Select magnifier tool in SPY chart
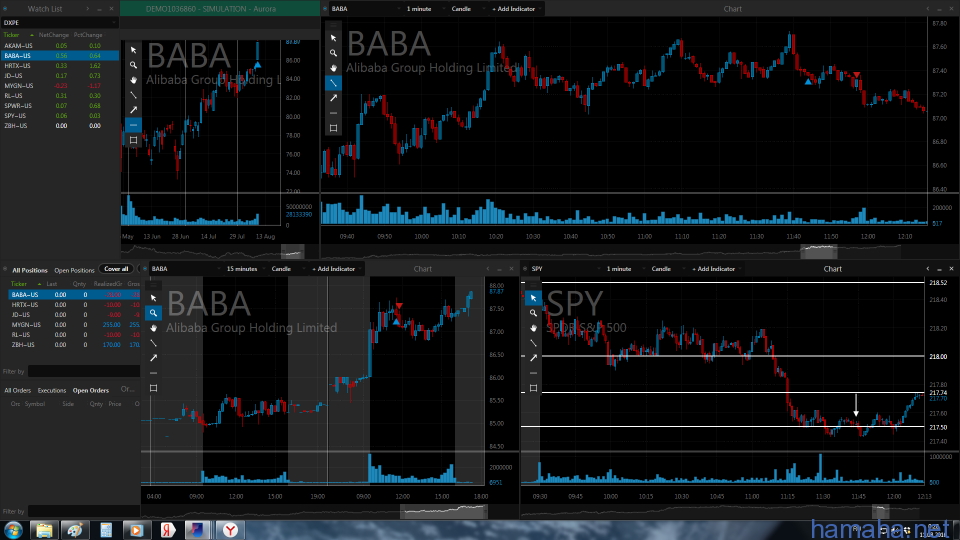 (x=533, y=313)
